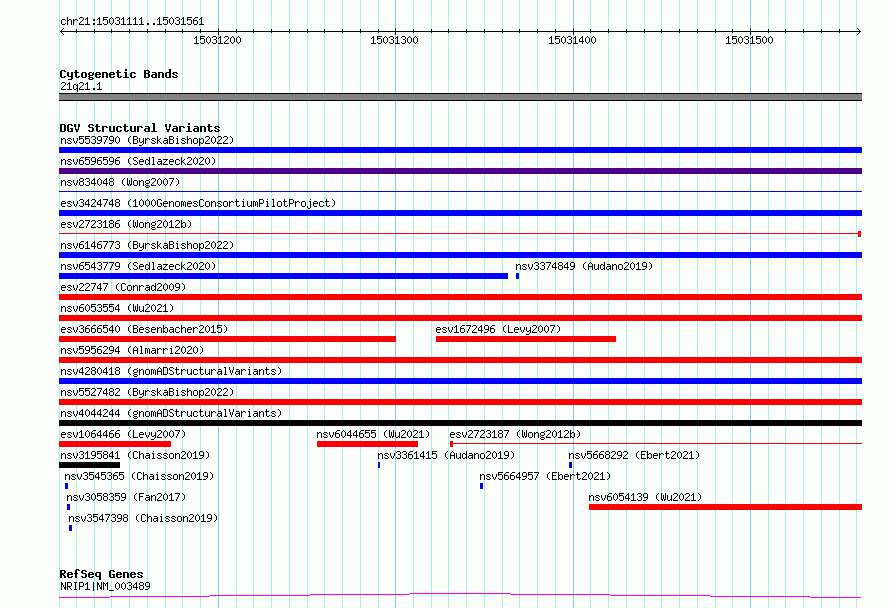Click the right arrow end of ruler

click(859, 31)
